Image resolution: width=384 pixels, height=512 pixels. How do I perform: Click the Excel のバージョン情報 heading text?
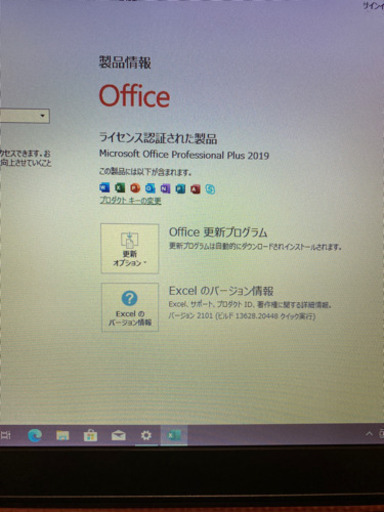[x=221, y=291]
